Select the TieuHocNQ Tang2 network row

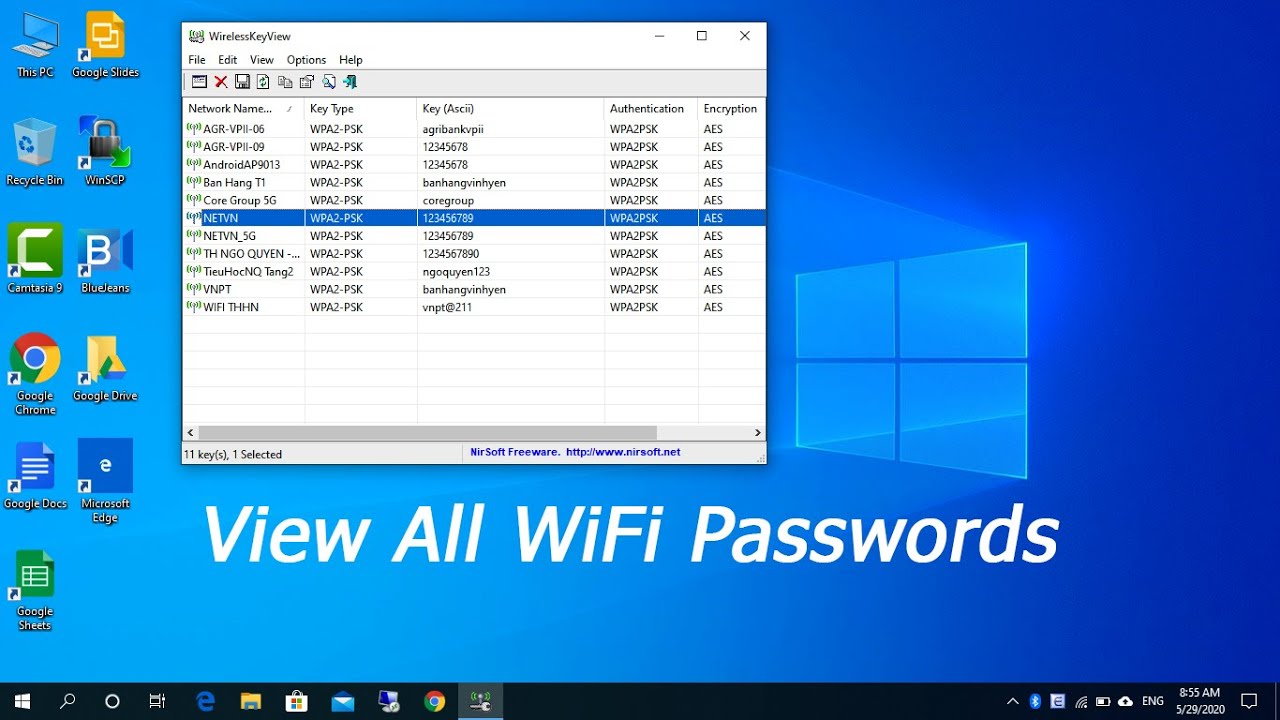[475, 272]
